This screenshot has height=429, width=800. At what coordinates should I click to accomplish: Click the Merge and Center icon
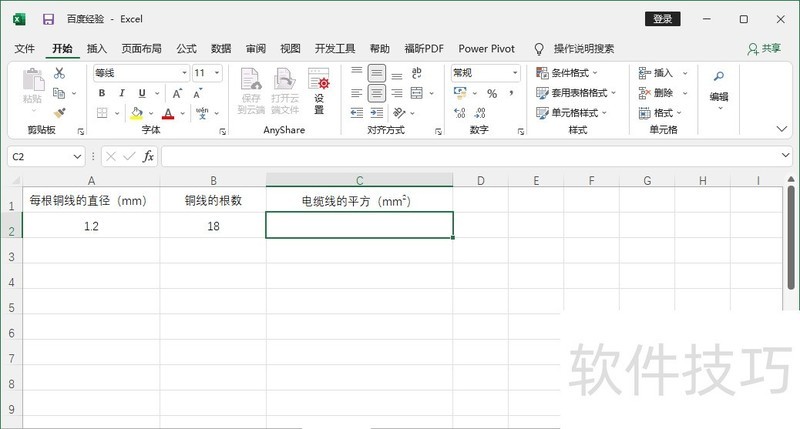(417, 93)
